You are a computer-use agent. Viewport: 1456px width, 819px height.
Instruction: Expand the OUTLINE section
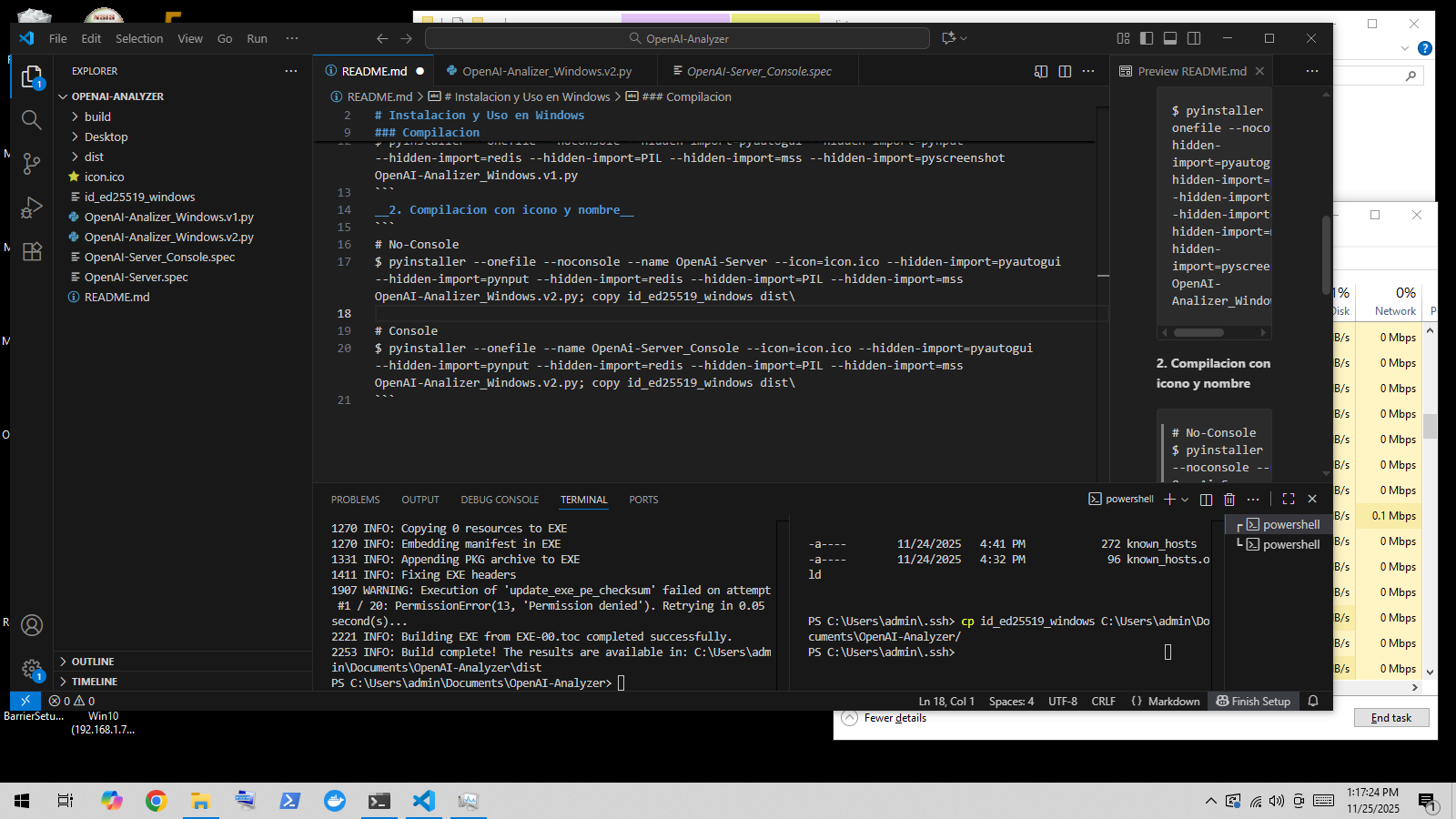coord(93,662)
